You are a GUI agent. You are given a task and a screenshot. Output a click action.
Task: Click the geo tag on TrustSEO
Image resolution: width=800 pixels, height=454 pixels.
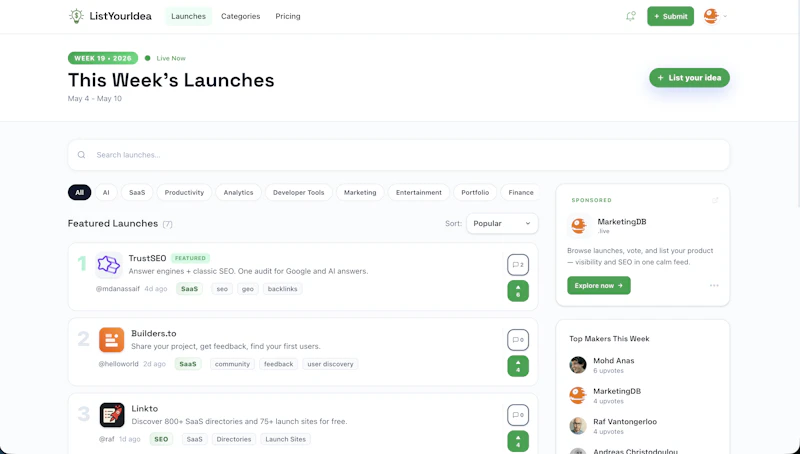[248, 289]
